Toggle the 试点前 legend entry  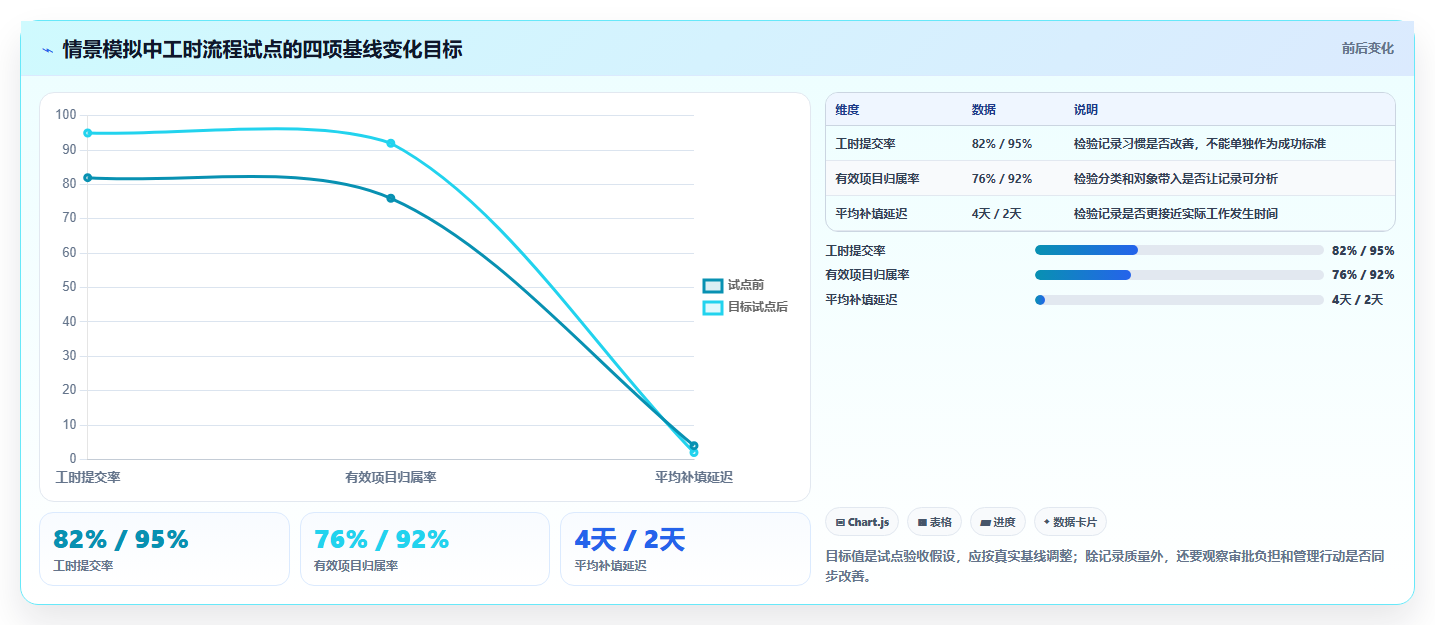(734, 285)
